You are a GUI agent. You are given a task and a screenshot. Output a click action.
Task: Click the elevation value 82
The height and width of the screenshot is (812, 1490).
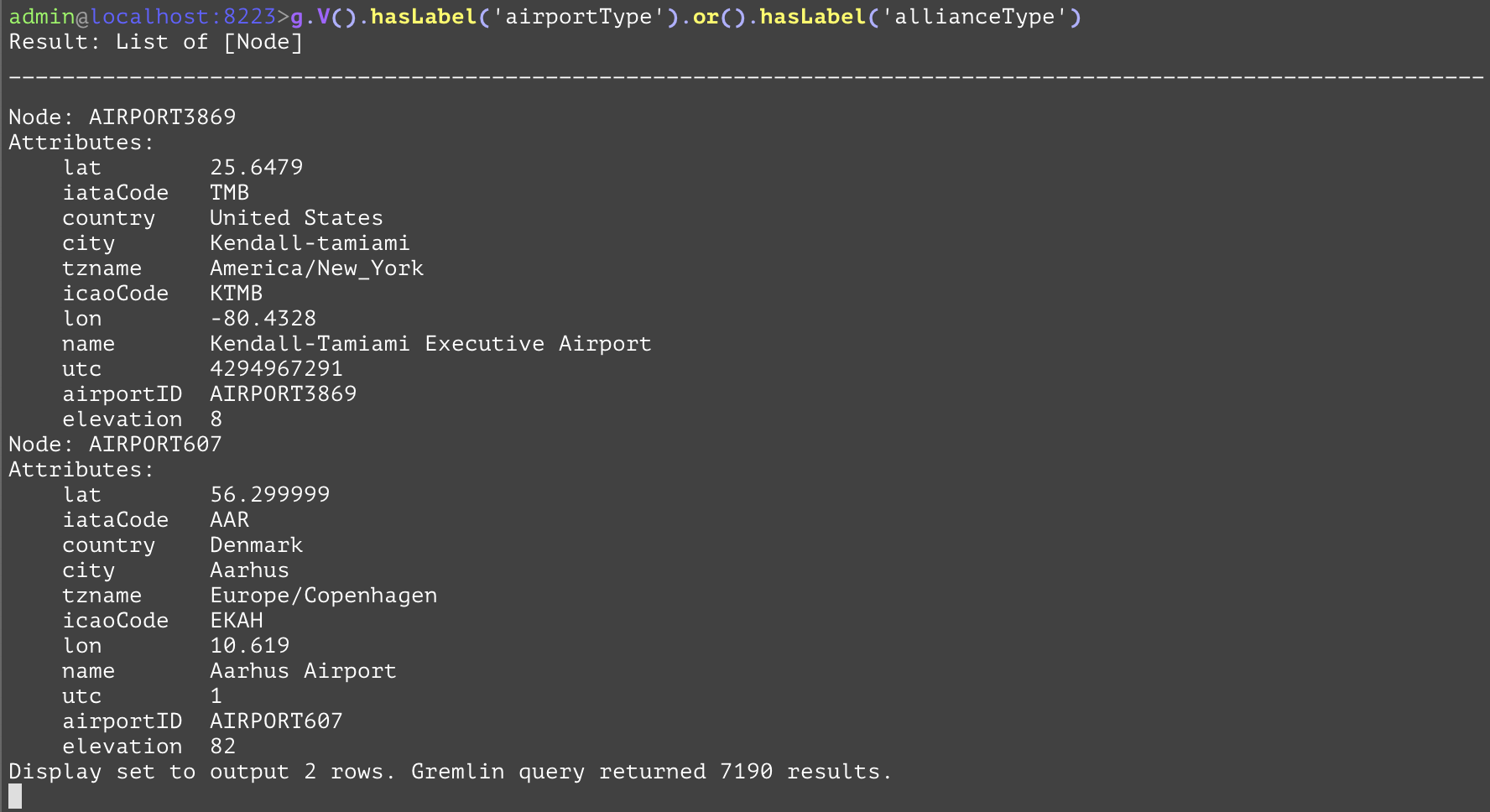click(222, 746)
